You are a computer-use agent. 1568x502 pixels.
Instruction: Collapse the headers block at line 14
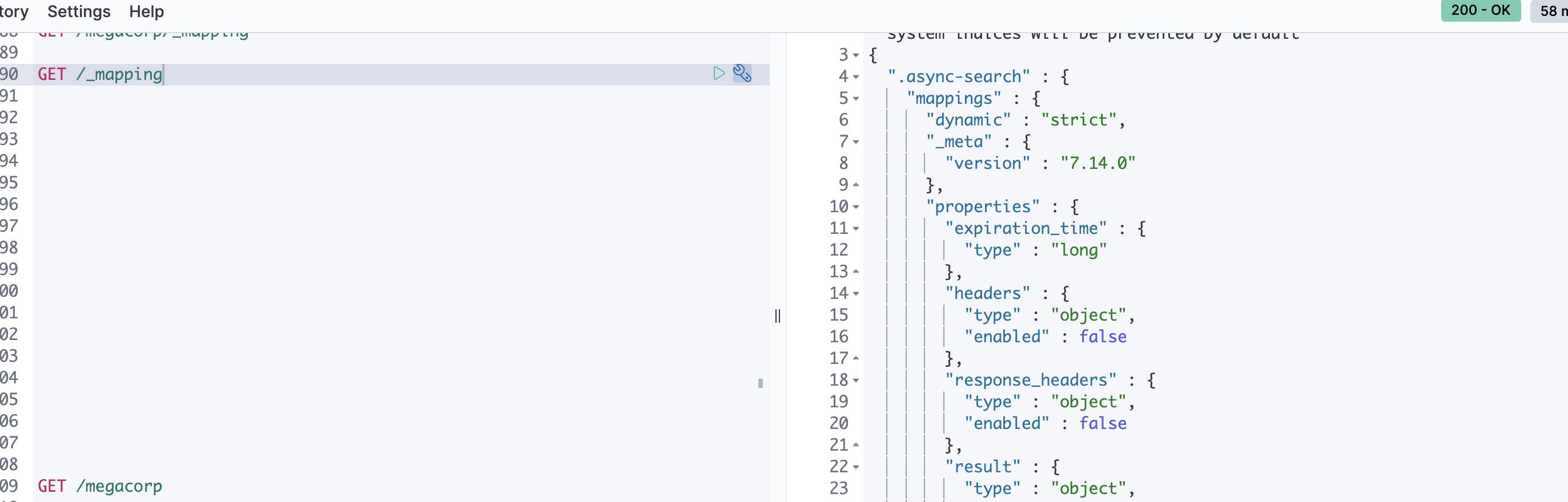coord(857,294)
